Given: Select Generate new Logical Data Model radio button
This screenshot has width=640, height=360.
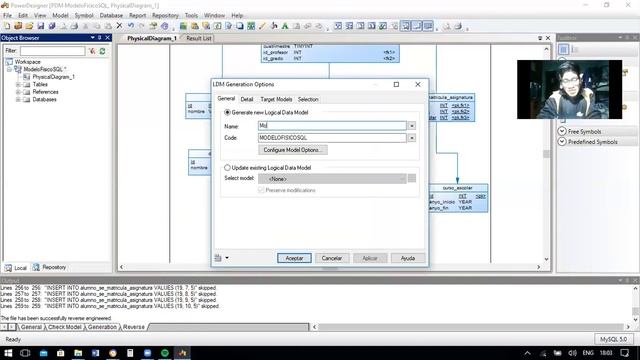Looking at the screenshot, I should (x=227, y=112).
